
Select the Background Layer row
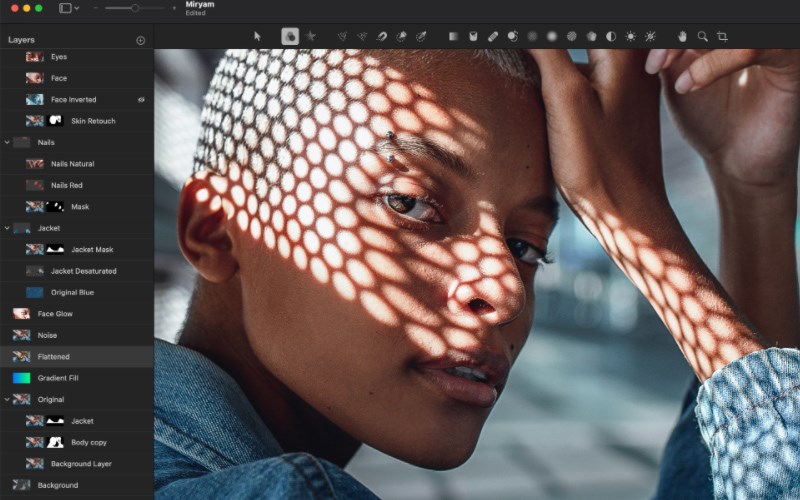pyautogui.click(x=77, y=464)
